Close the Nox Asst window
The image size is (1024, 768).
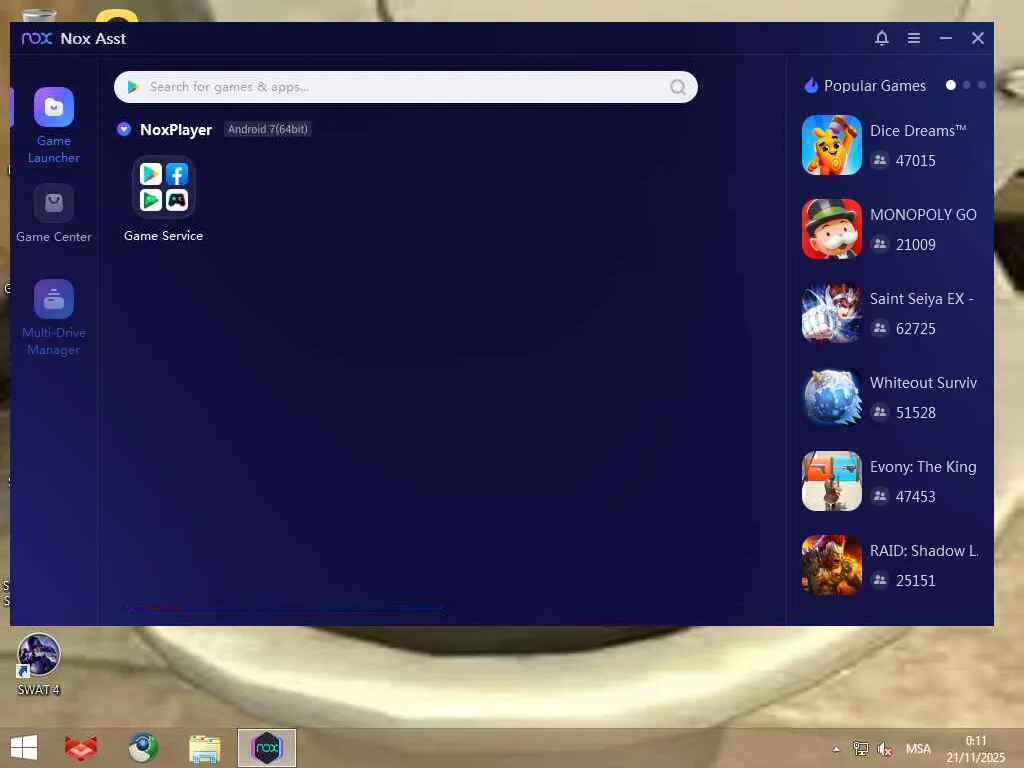pyautogui.click(x=978, y=38)
